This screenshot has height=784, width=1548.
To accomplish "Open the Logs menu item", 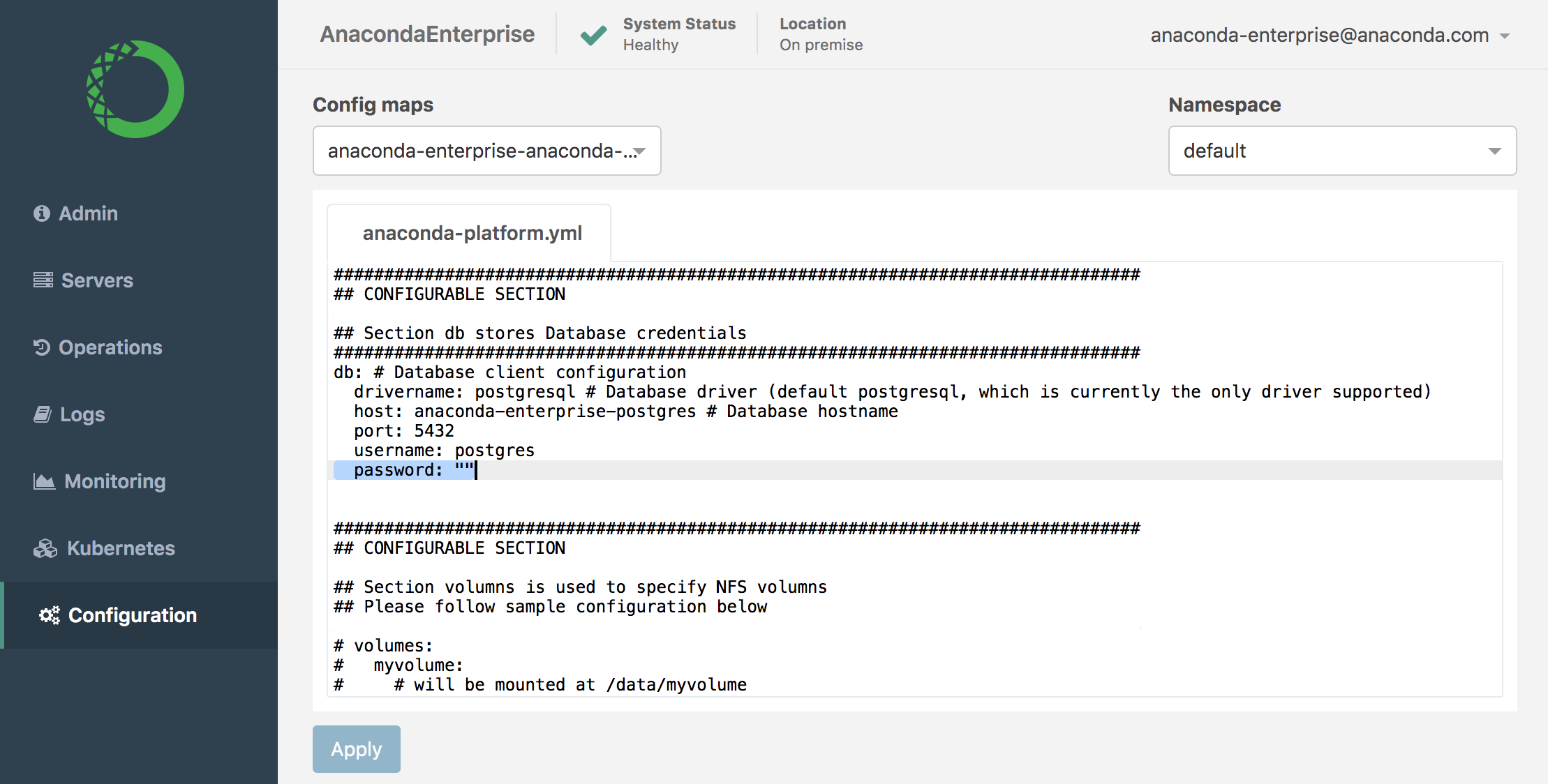I will (82, 414).
